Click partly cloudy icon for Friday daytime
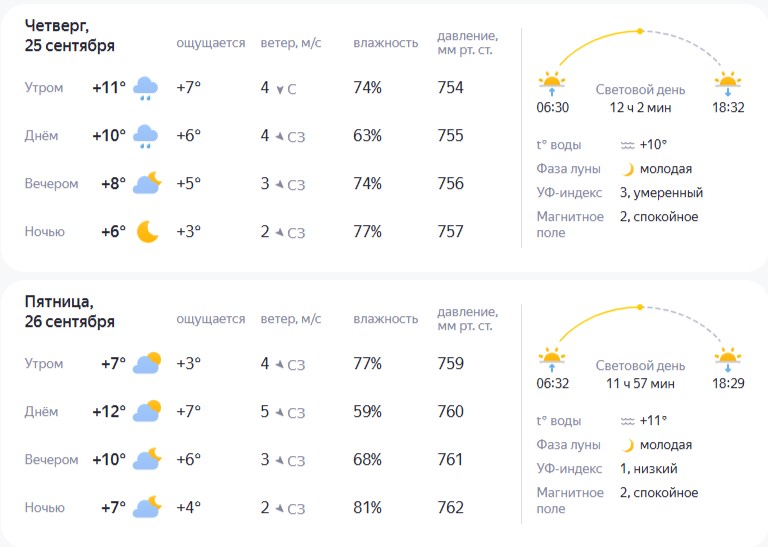This screenshot has width=768, height=547. pyautogui.click(x=147, y=412)
